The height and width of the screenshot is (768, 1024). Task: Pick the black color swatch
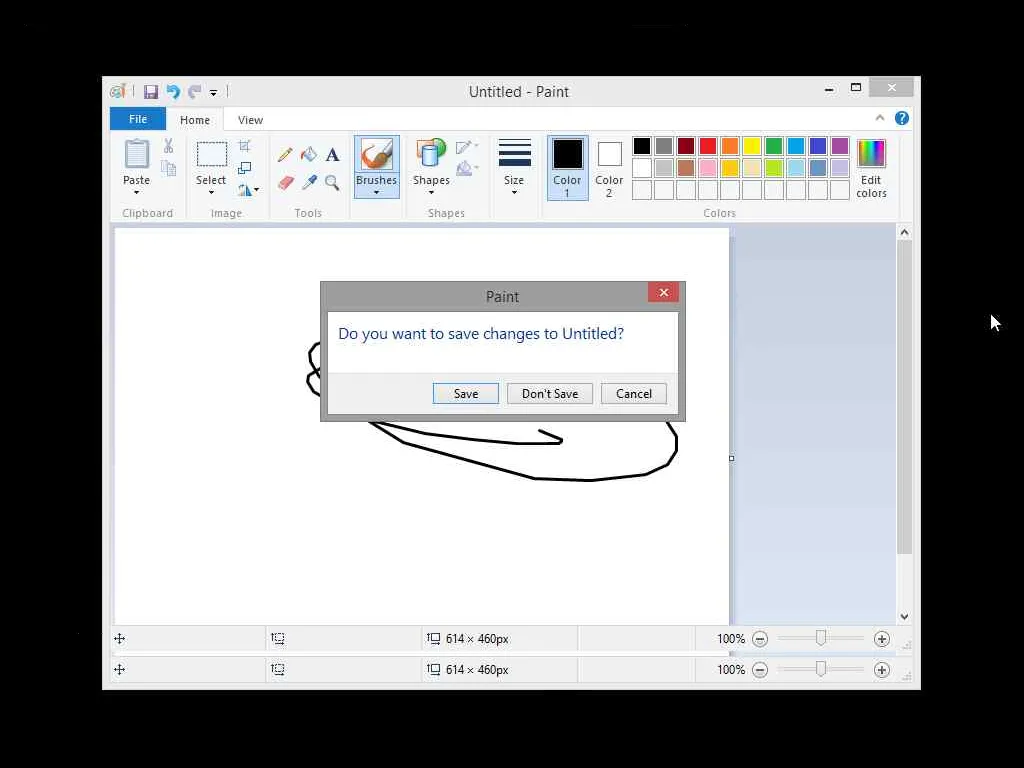point(642,146)
